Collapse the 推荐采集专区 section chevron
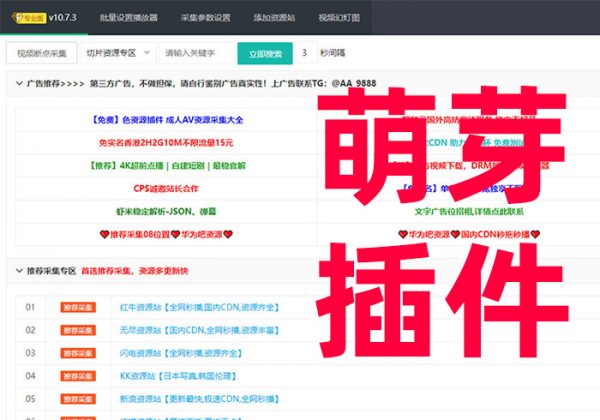This screenshot has width=600, height=420. point(20,270)
